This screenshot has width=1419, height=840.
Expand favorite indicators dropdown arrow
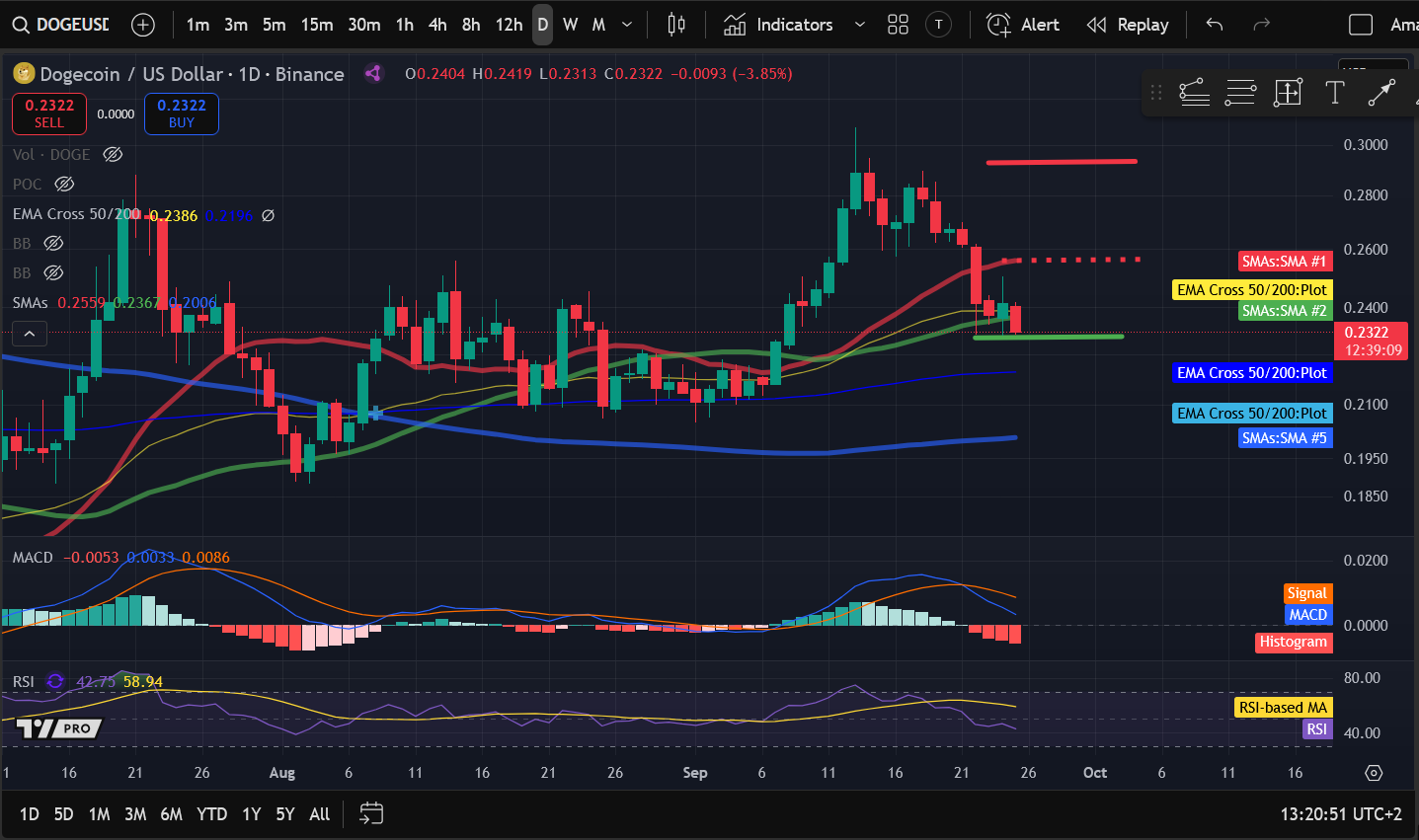coord(859,25)
